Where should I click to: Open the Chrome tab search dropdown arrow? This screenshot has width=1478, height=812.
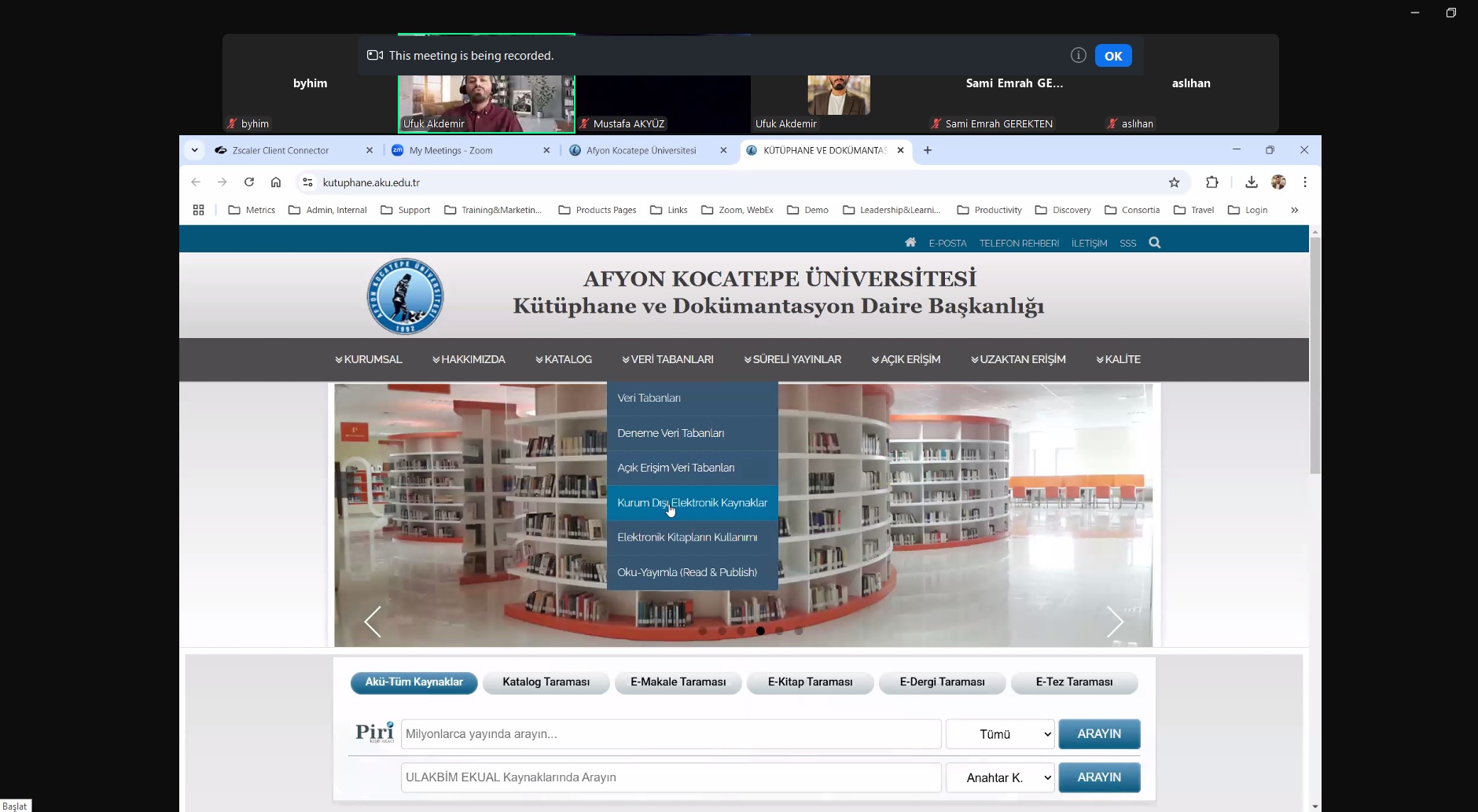coord(195,150)
